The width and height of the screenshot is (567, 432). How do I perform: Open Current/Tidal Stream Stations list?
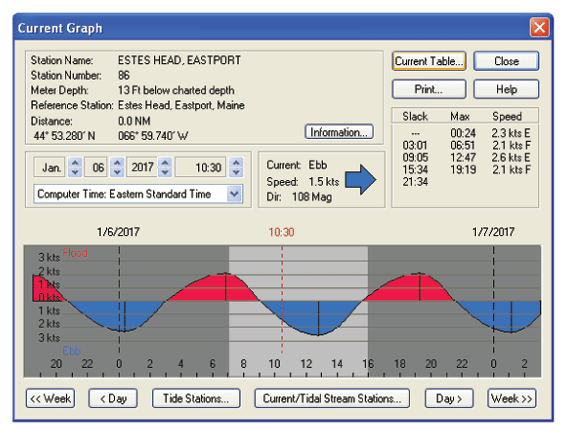pyautogui.click(x=332, y=398)
